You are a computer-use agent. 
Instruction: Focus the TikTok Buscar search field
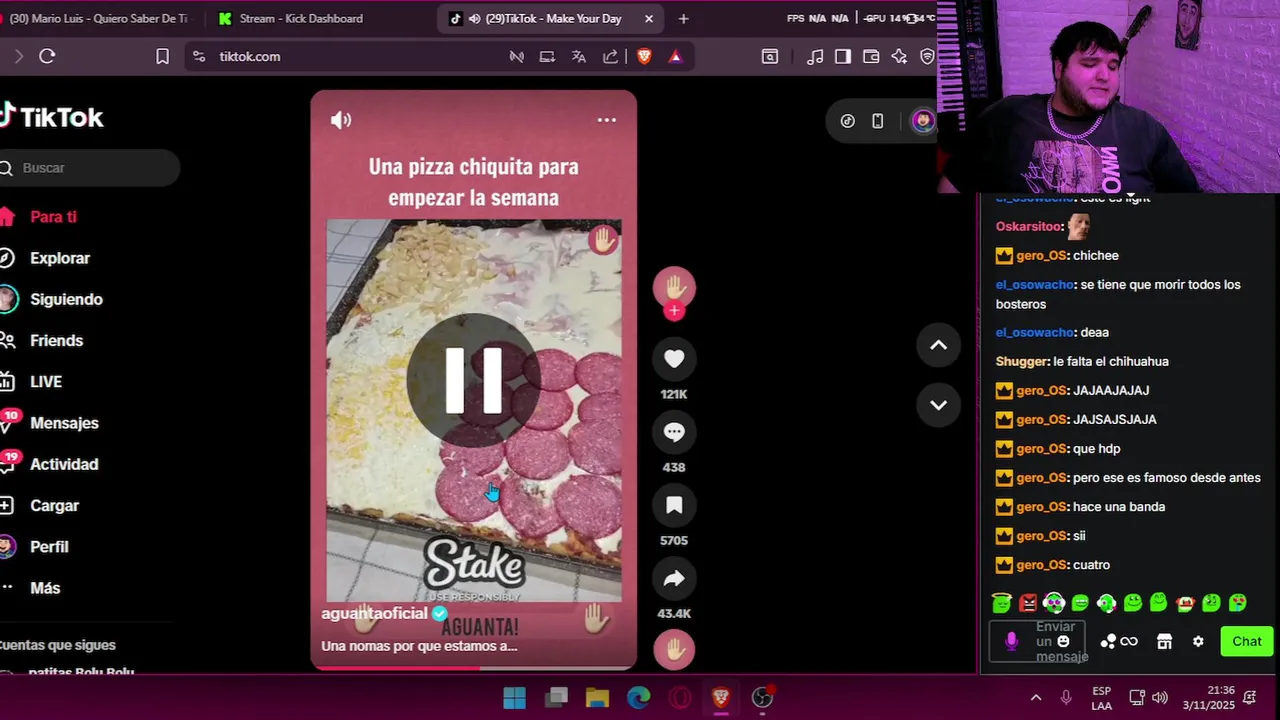[90, 168]
